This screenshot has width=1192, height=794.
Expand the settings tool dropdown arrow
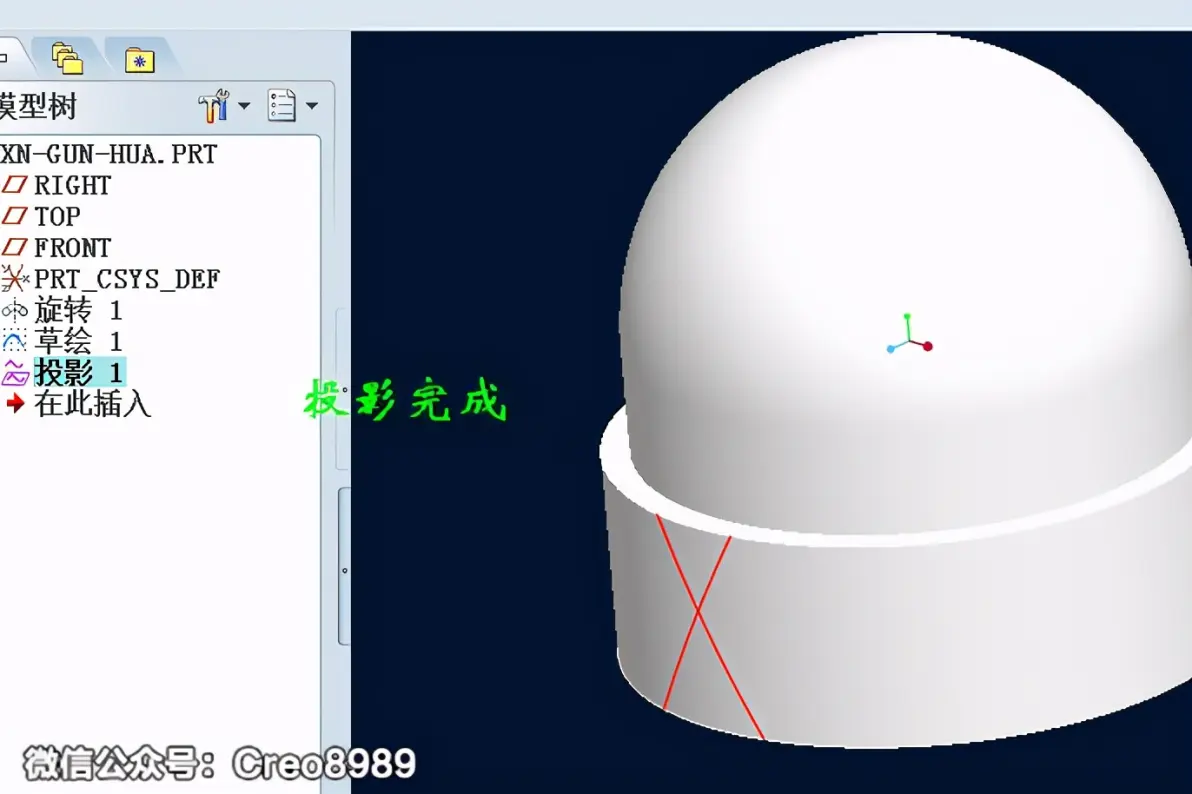point(244,106)
